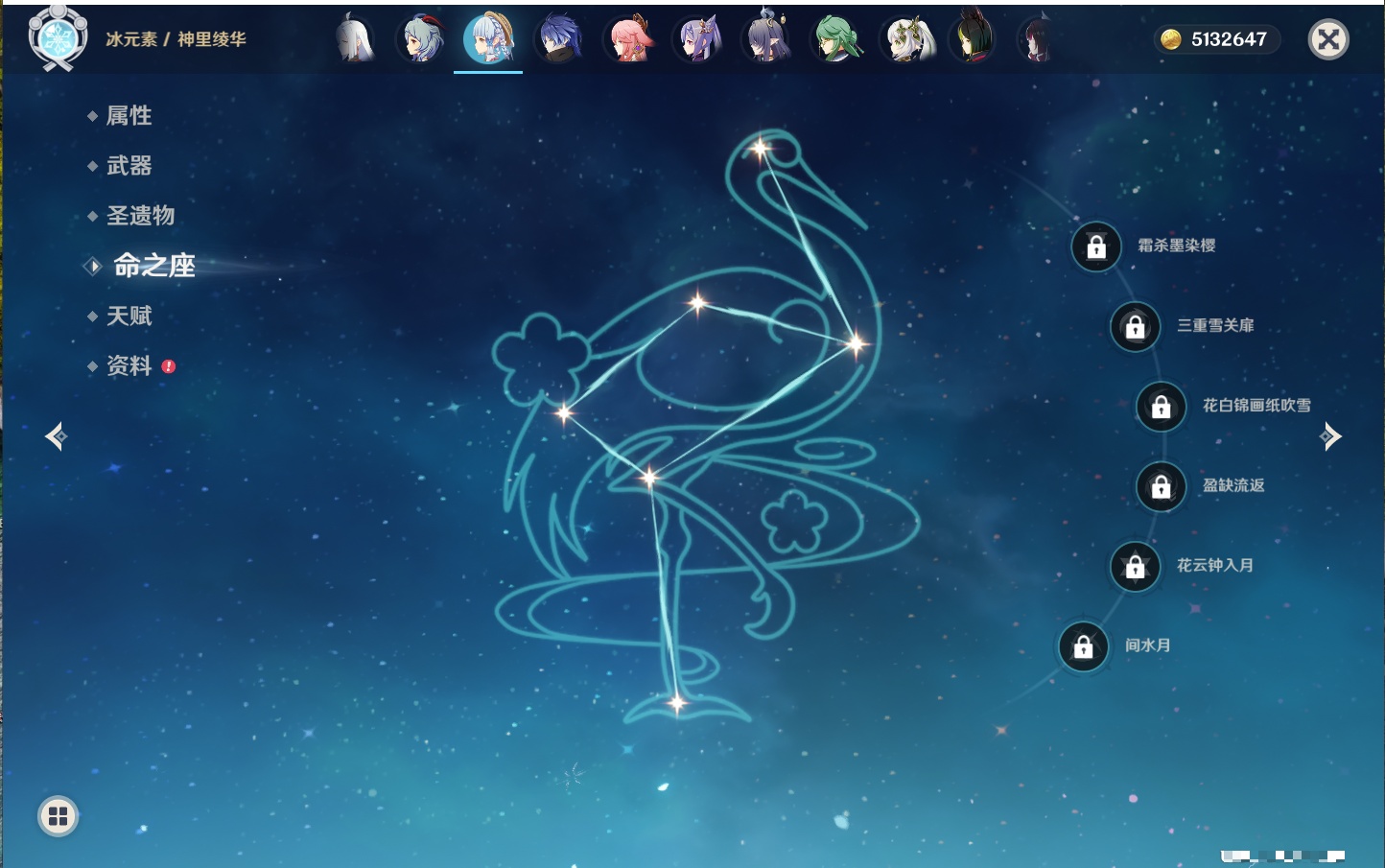This screenshot has width=1385, height=868.
Task: Open the 圣遗物 artifacts page
Action: 140,216
